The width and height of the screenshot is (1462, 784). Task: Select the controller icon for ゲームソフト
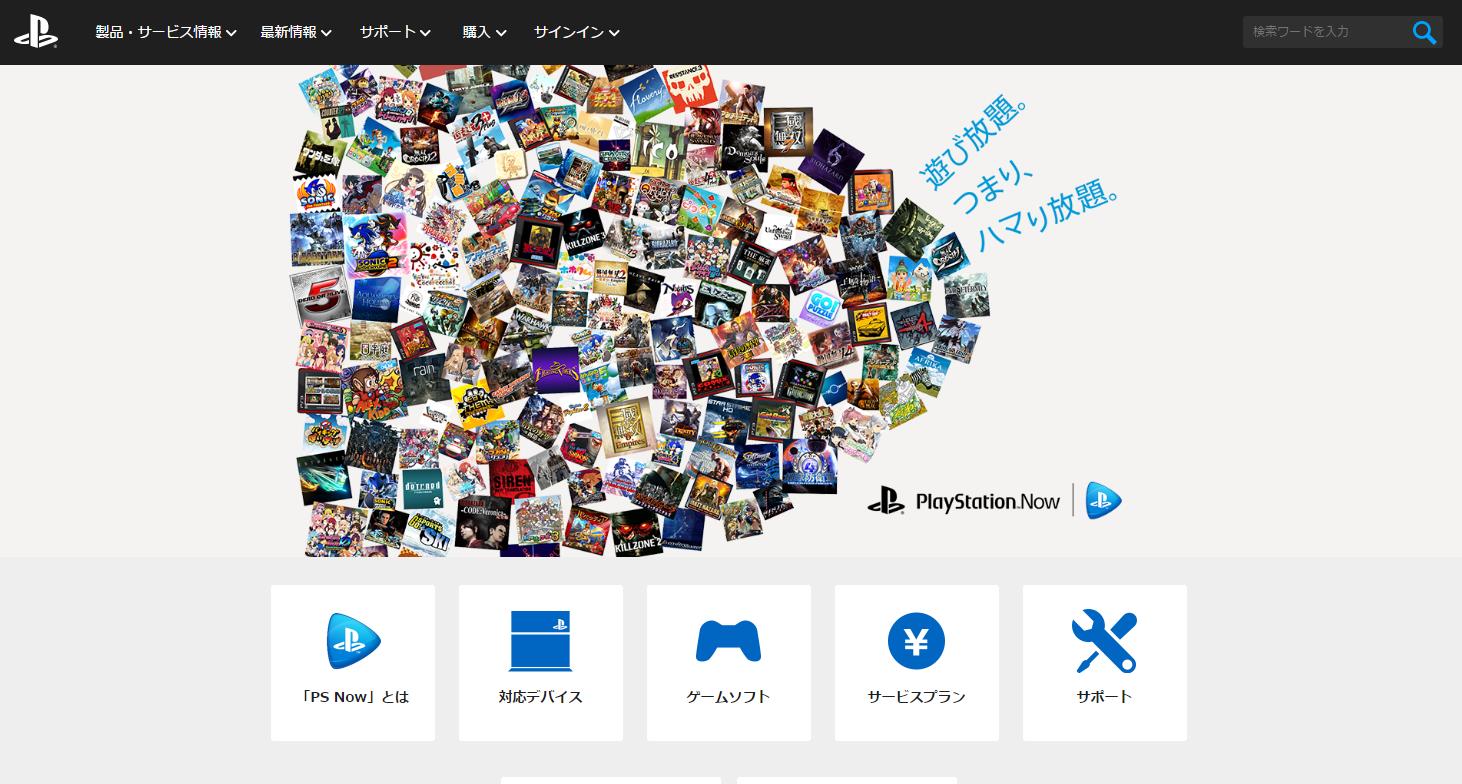tap(728, 641)
